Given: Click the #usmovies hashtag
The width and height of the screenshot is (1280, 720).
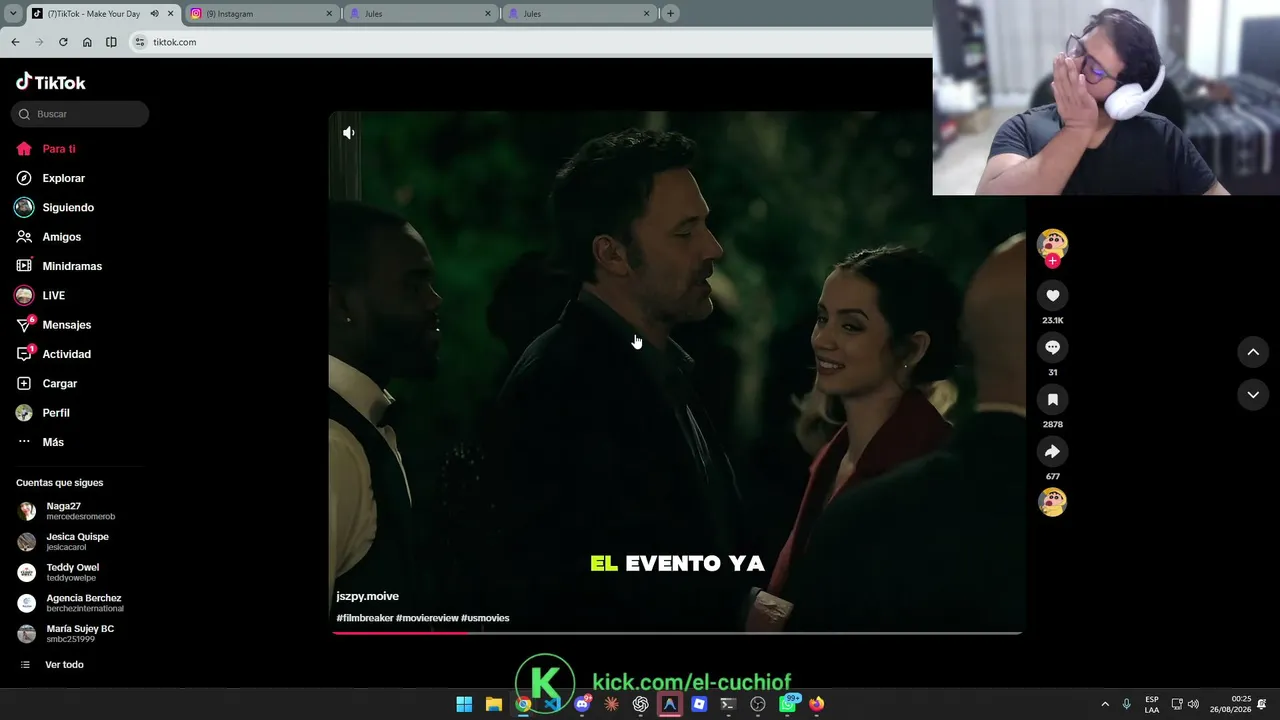Looking at the screenshot, I should (485, 618).
